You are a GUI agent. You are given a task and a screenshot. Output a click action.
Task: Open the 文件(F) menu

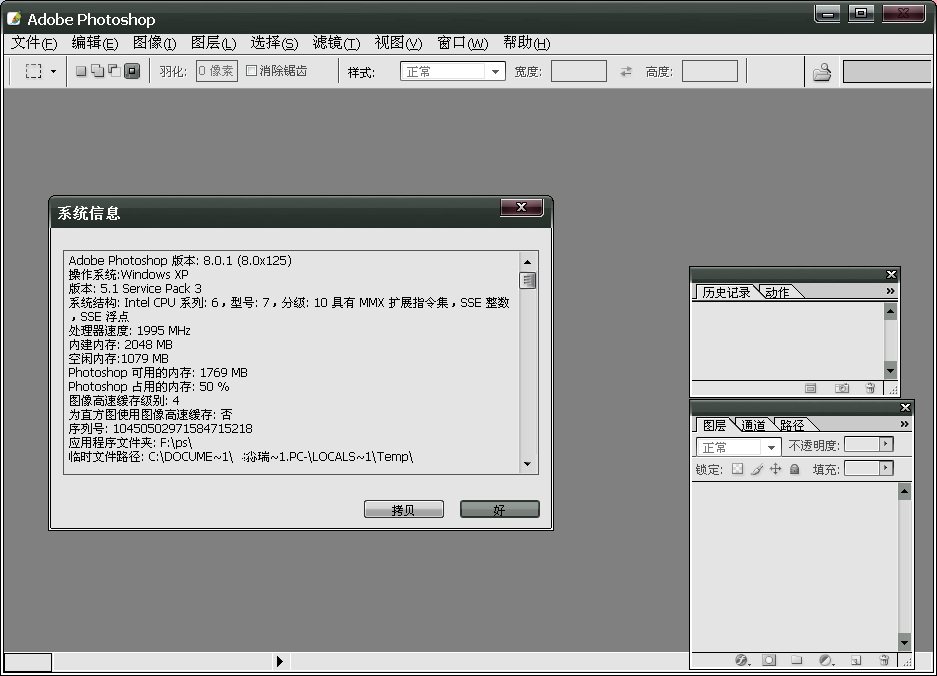[x=34, y=43]
